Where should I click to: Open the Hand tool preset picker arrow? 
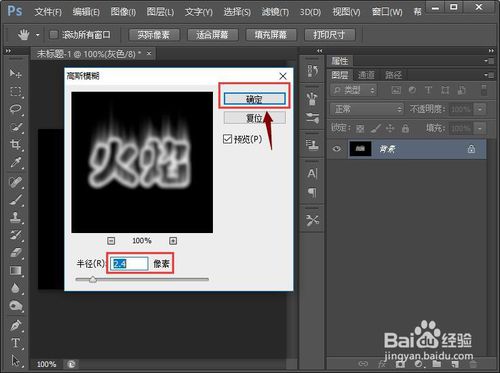click(38, 35)
